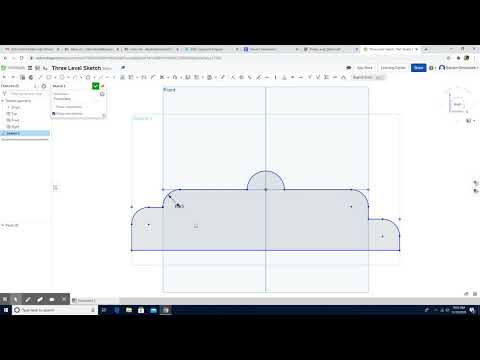Select Sketch 1 in the feature list
The height and width of the screenshot is (360, 480).
[x=25, y=133]
